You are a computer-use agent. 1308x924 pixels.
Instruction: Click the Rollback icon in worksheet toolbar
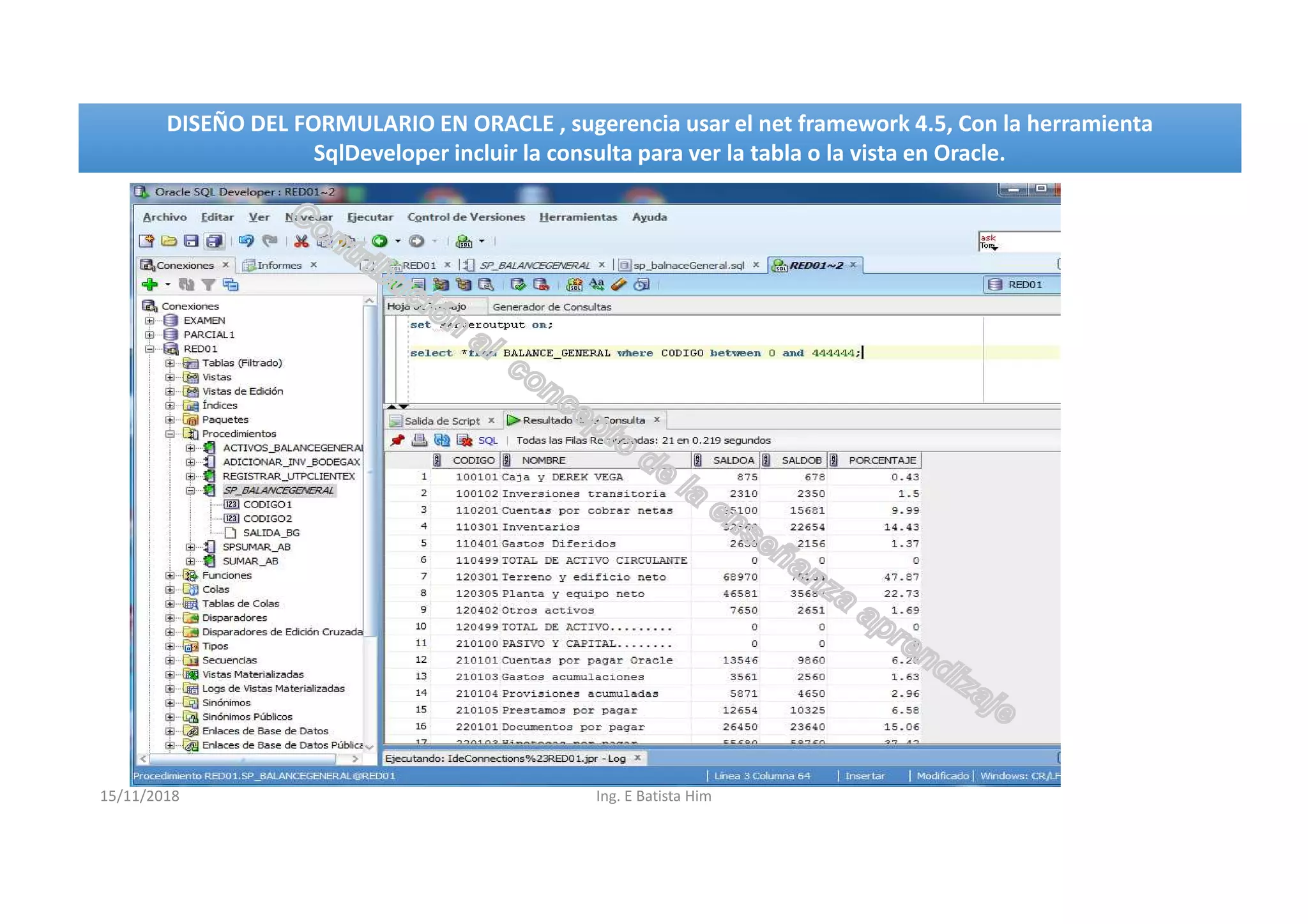point(541,285)
